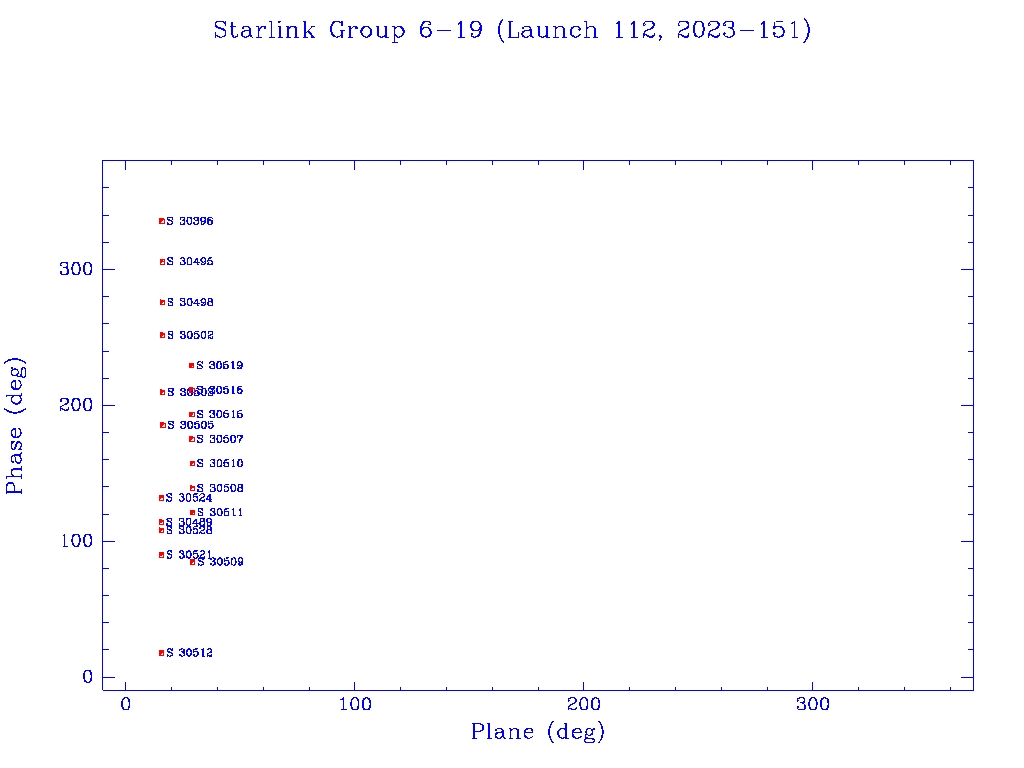
Task: Click the S 30524 red marker
Action: 160,498
